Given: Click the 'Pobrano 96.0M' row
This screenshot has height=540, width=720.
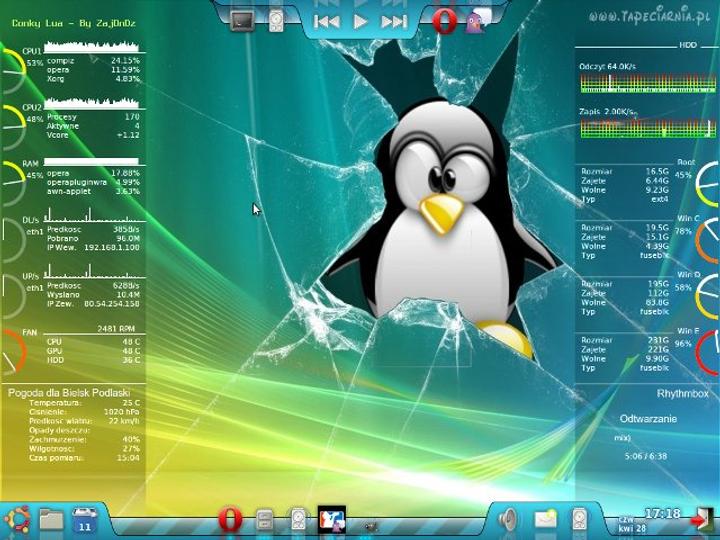Looking at the screenshot, I should [x=93, y=238].
